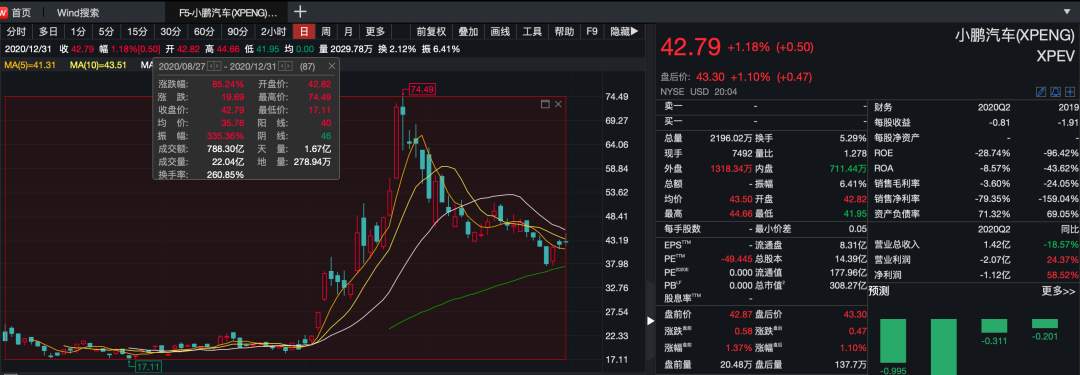Step the interval end date 2020/12/31
1080x375 pixels.
point(285,66)
